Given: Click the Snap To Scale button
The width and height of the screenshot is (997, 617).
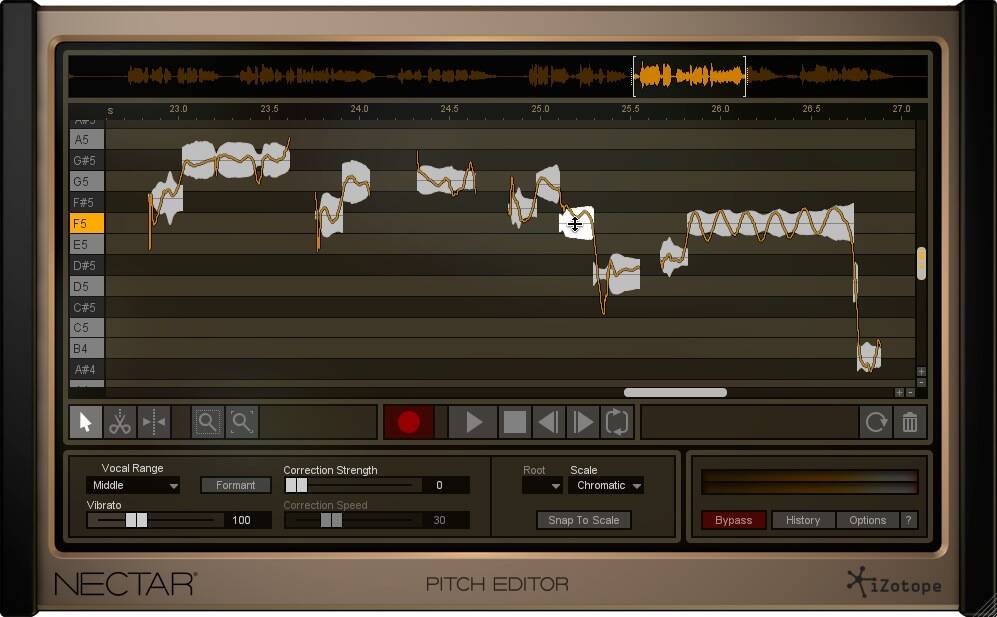Looking at the screenshot, I should pyautogui.click(x=584, y=520).
